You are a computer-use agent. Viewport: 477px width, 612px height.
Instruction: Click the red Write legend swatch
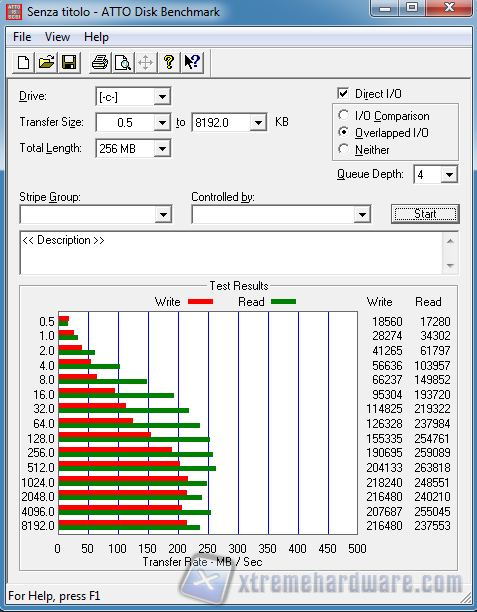tap(200, 302)
